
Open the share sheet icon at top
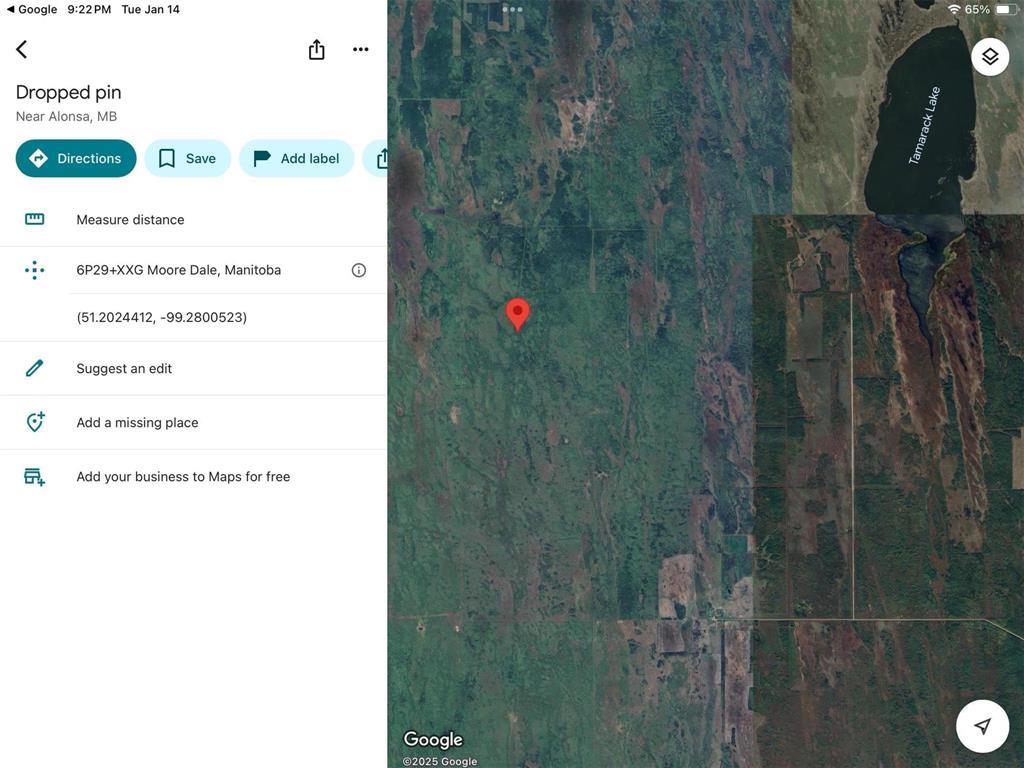(316, 49)
